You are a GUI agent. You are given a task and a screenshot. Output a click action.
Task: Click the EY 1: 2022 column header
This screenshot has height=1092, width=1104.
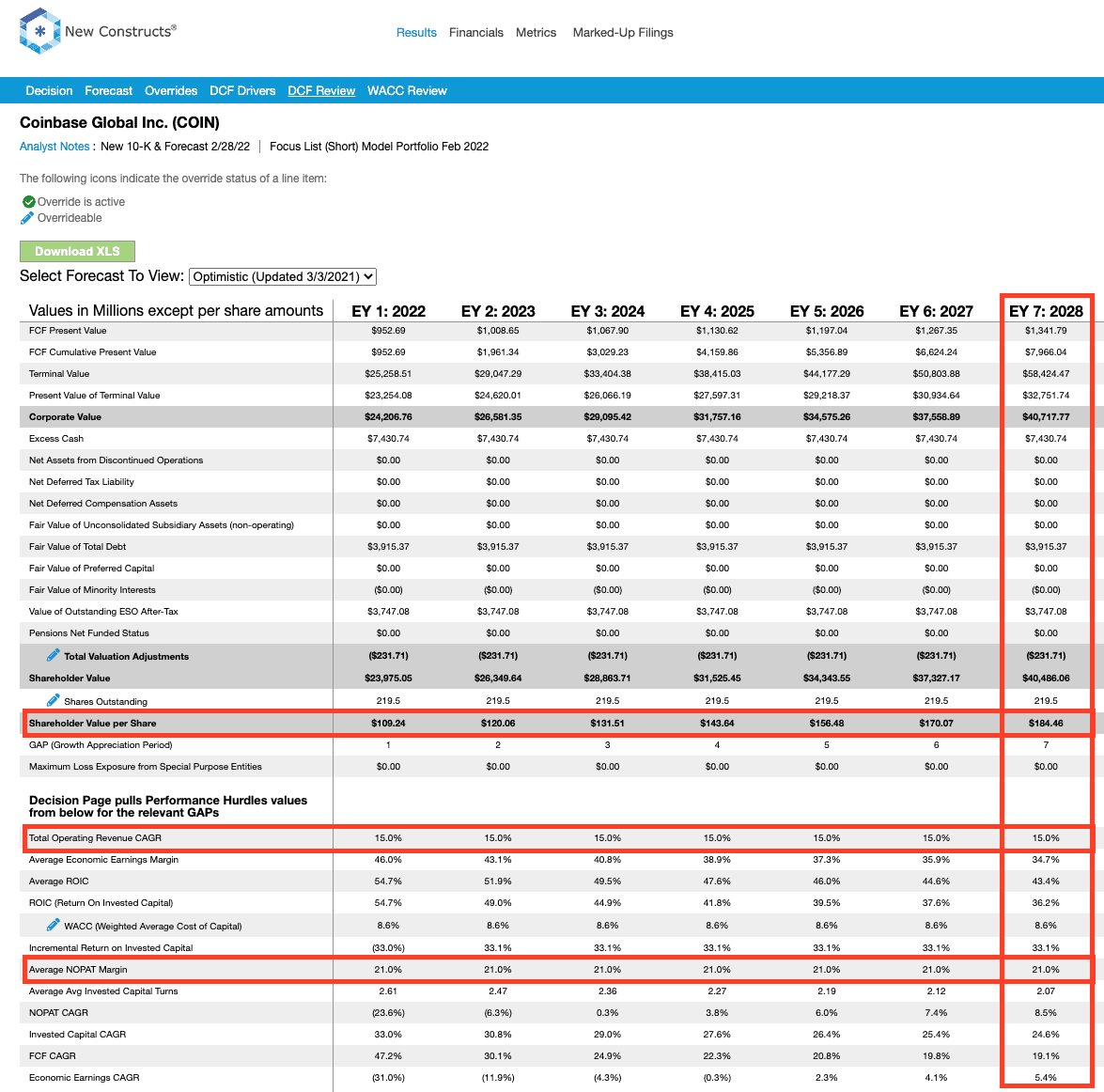coord(389,311)
